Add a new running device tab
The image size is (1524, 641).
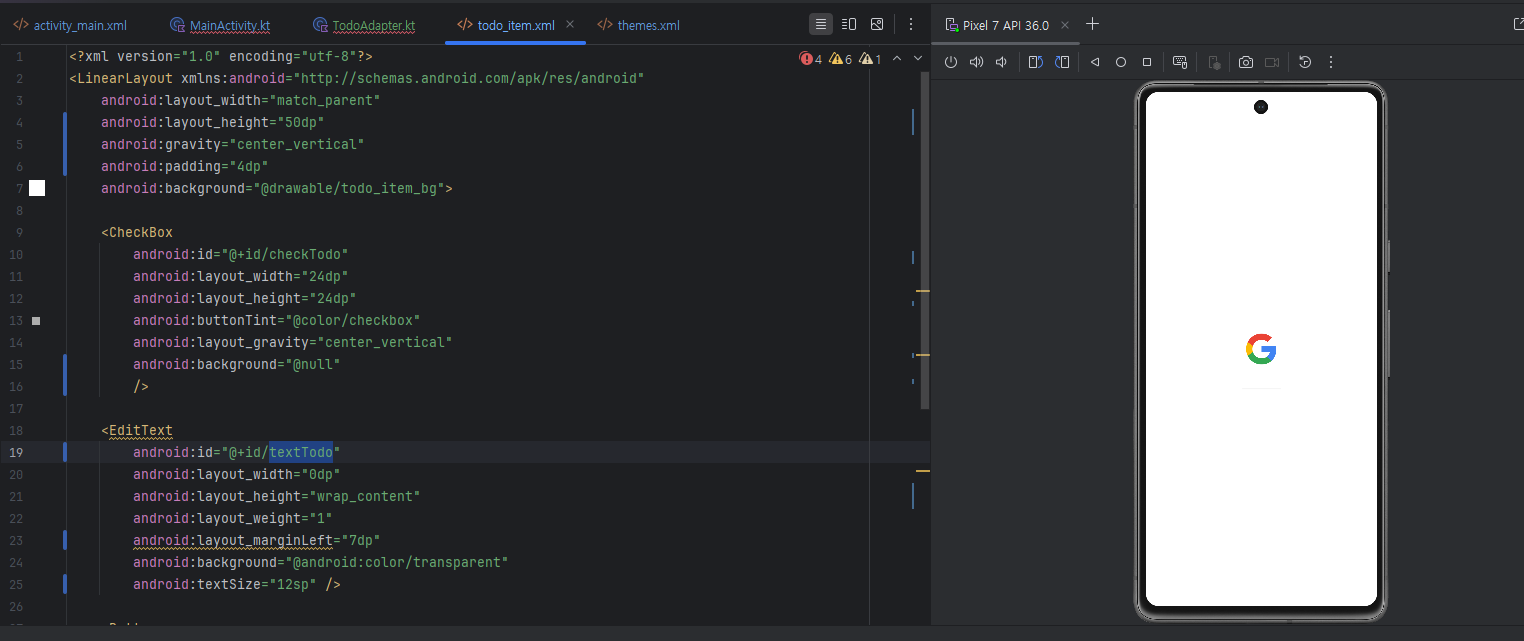(x=1093, y=24)
